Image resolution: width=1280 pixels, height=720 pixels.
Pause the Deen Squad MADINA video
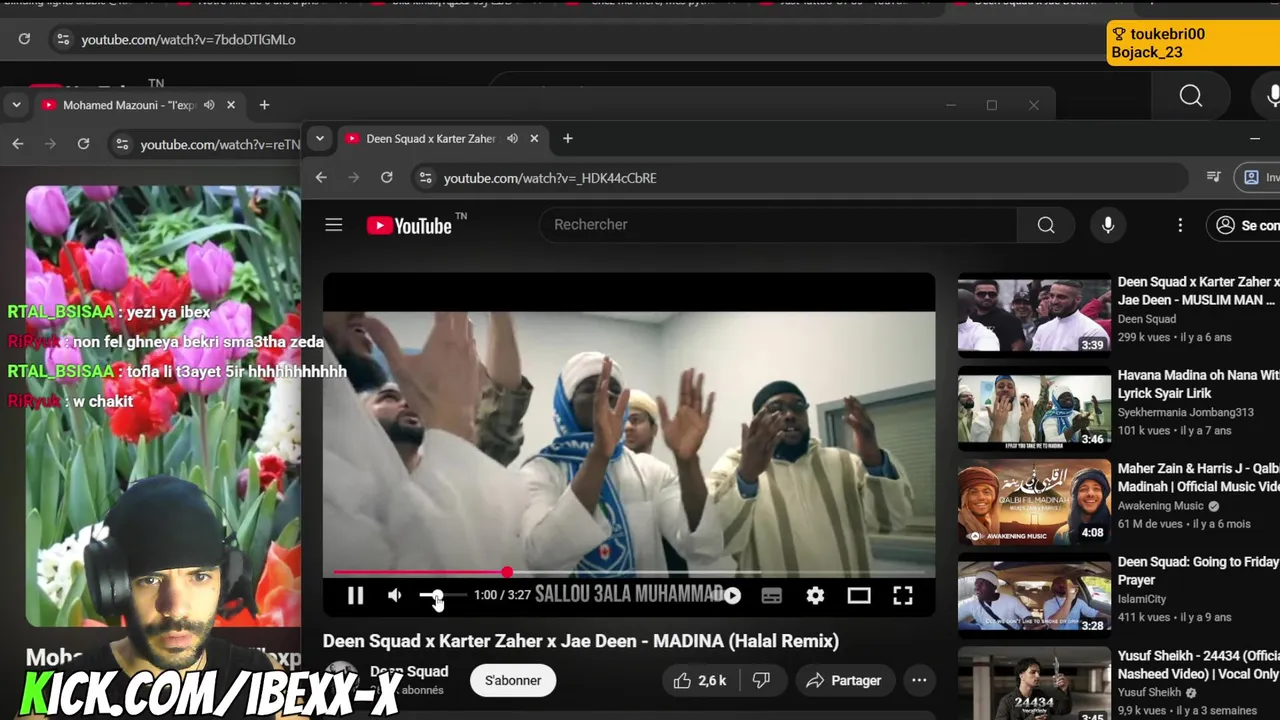click(x=355, y=596)
